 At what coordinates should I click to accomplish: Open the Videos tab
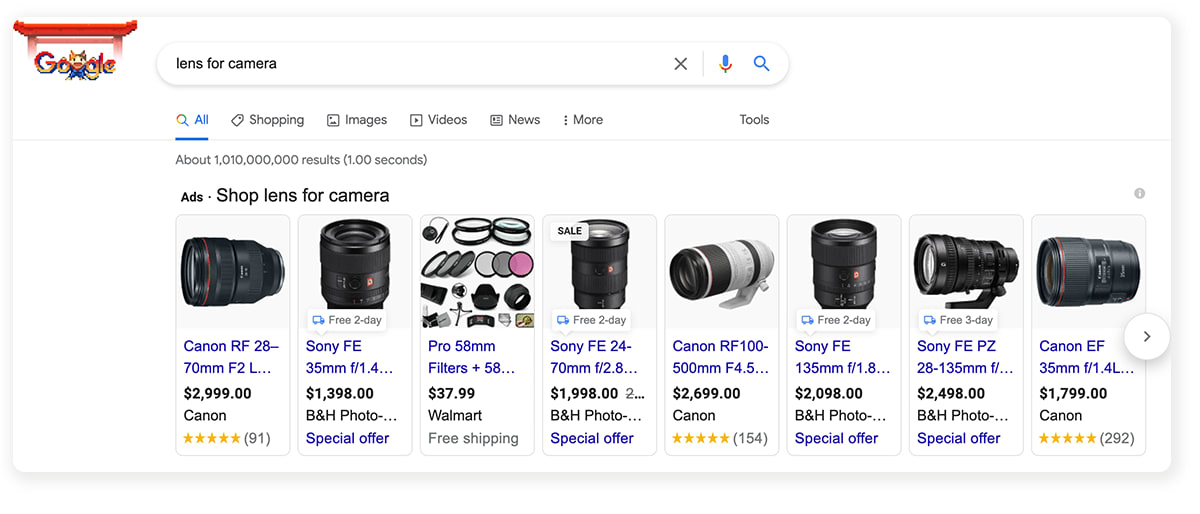pyautogui.click(x=438, y=120)
